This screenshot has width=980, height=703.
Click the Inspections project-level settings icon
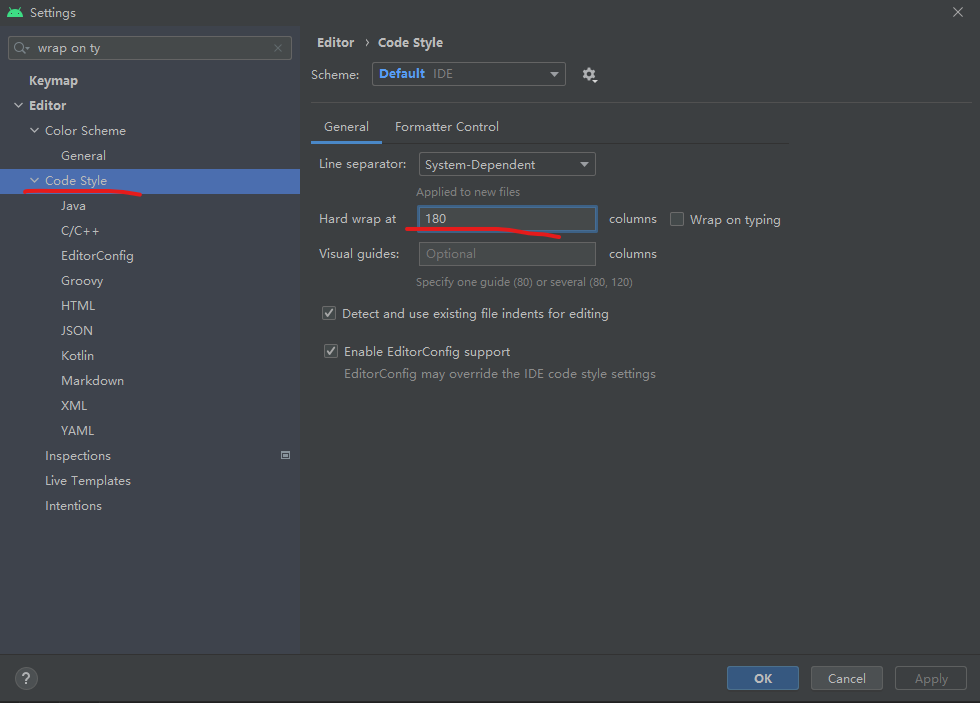pos(286,456)
